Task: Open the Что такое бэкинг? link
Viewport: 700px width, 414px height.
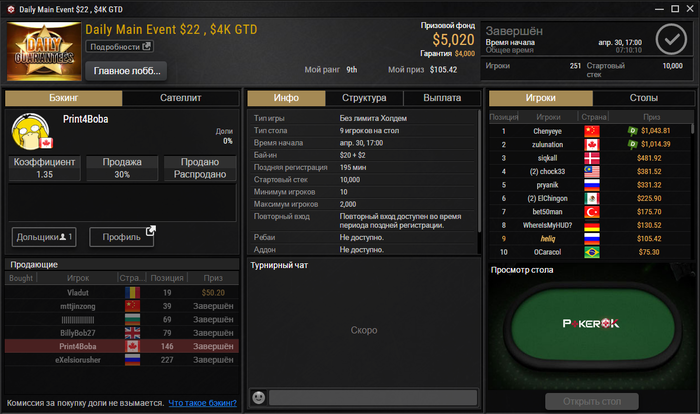Action: (x=203, y=403)
